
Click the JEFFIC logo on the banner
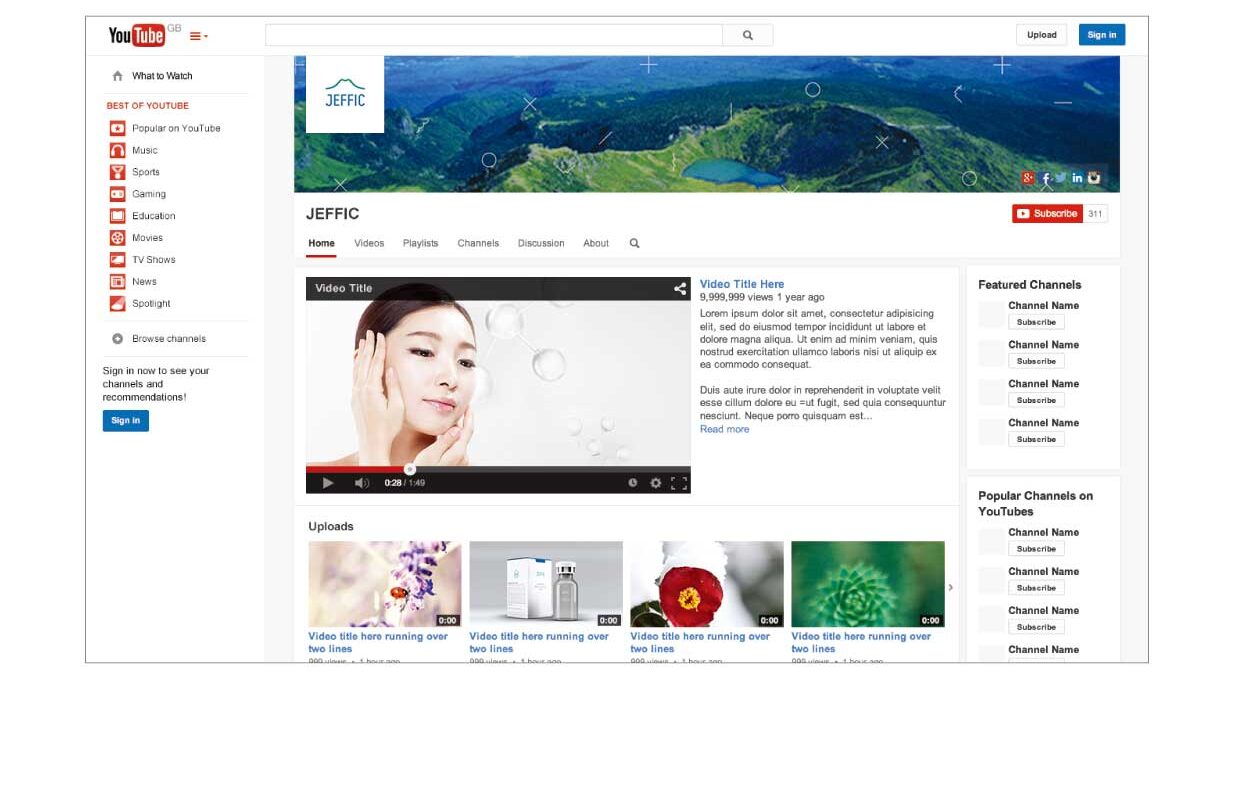tap(345, 95)
